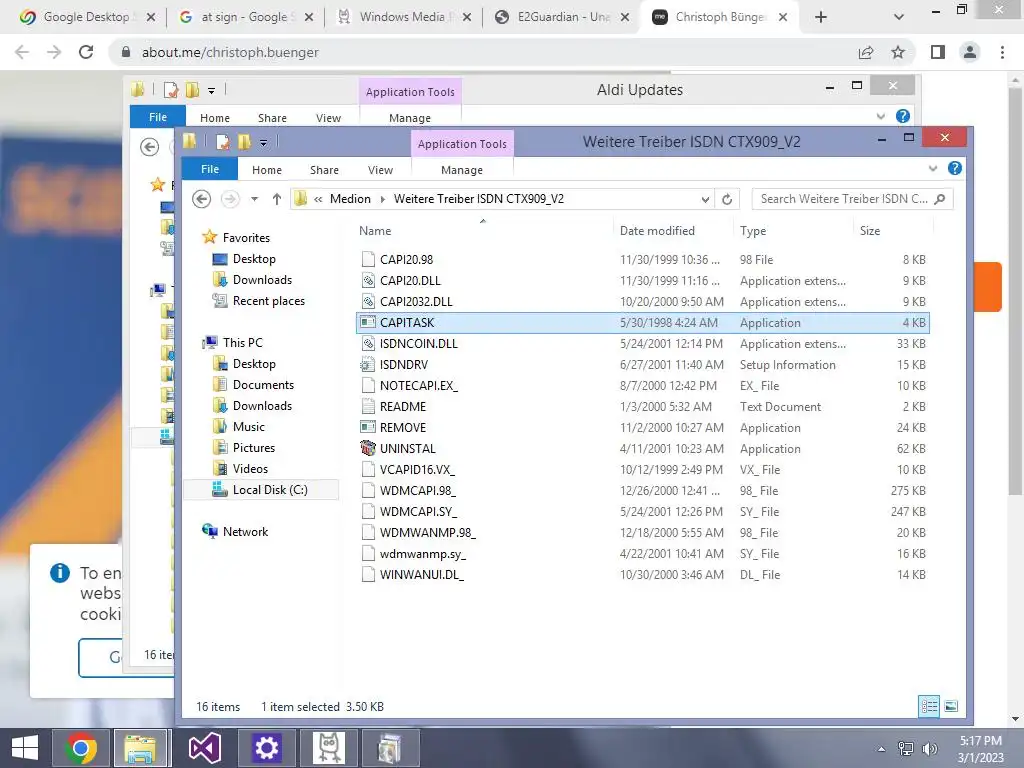Sort by Name column header
Viewport: 1024px width, 768px height.
click(375, 231)
